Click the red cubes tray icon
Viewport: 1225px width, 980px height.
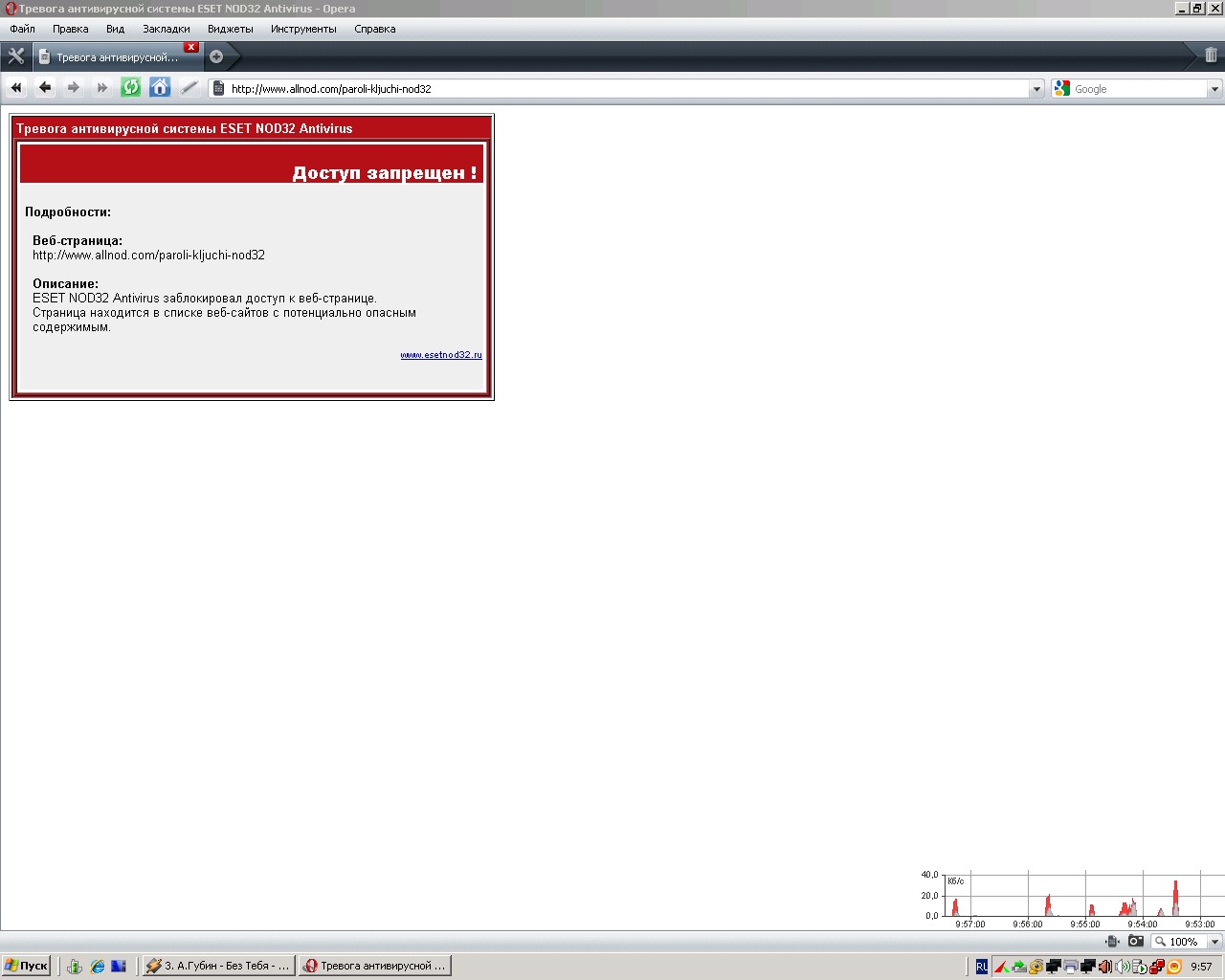point(1157,967)
